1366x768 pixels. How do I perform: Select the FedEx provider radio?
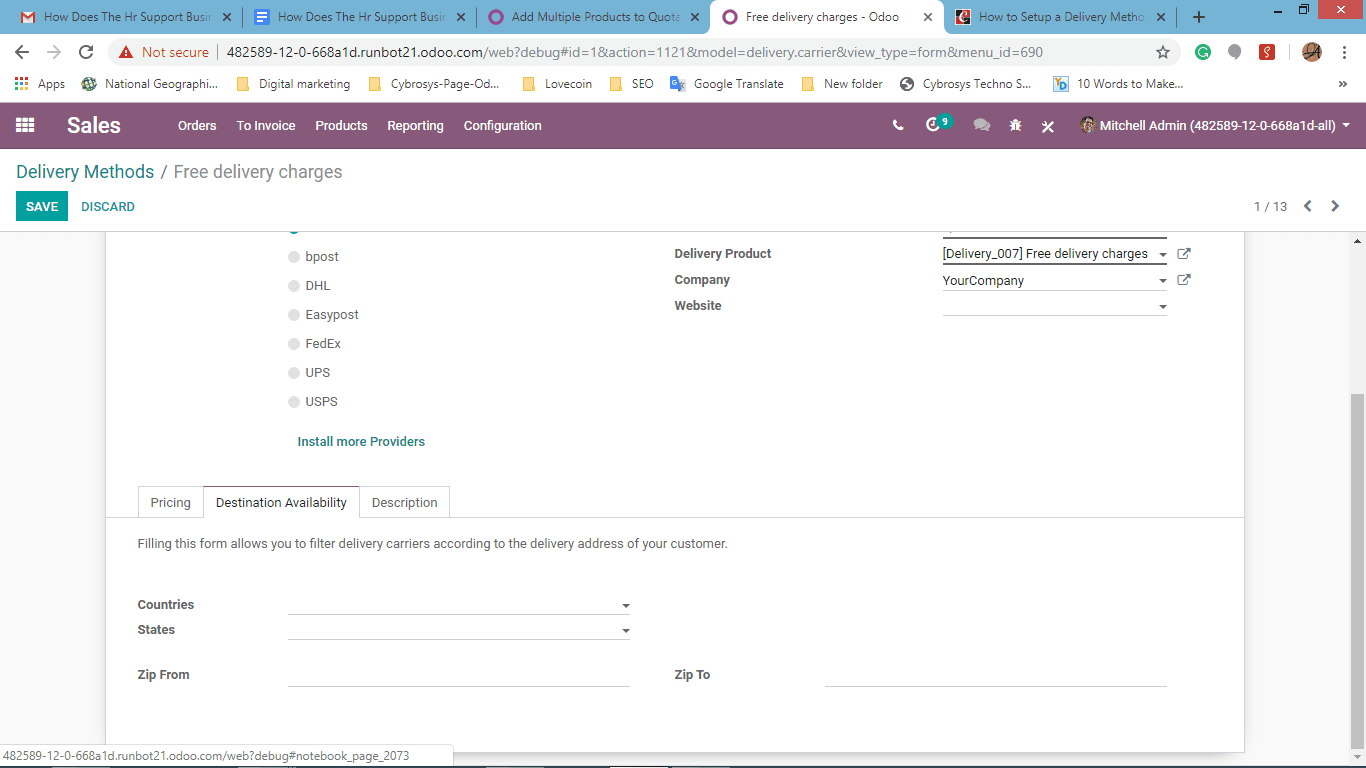tap(294, 344)
